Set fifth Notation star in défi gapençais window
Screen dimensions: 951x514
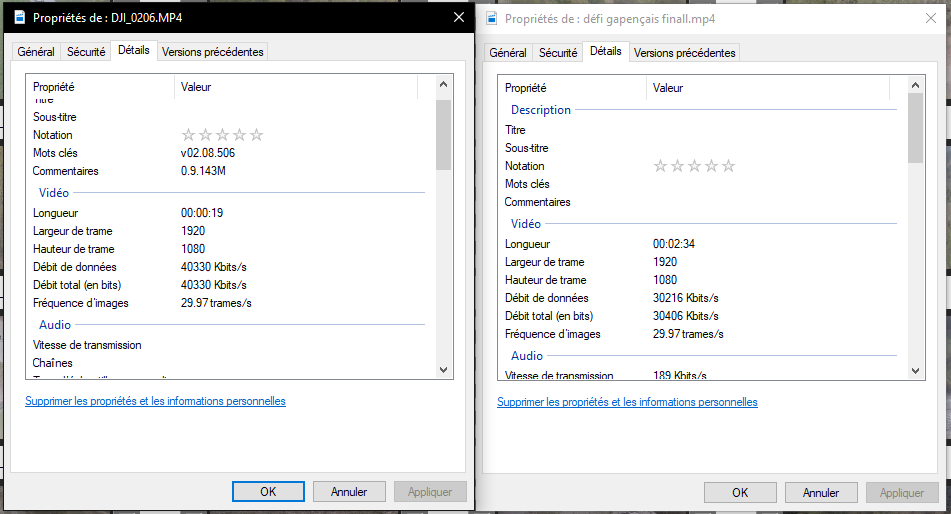point(728,166)
